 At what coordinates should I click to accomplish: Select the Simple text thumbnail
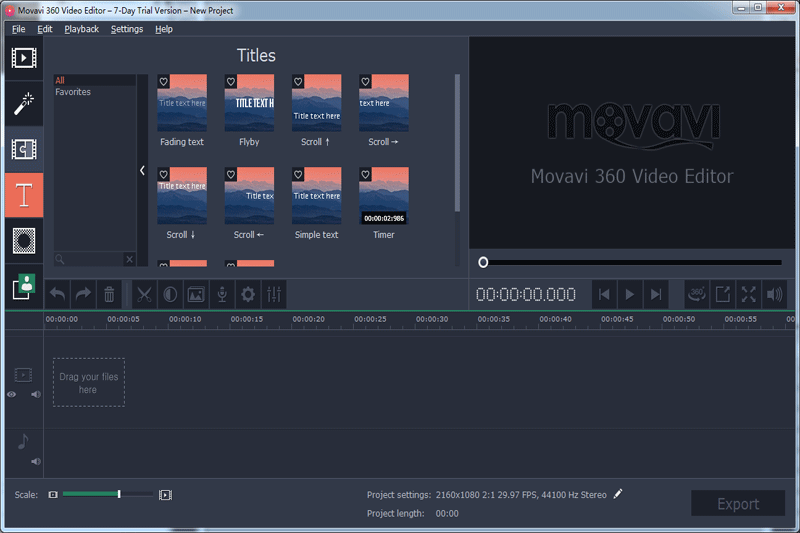tap(317, 196)
